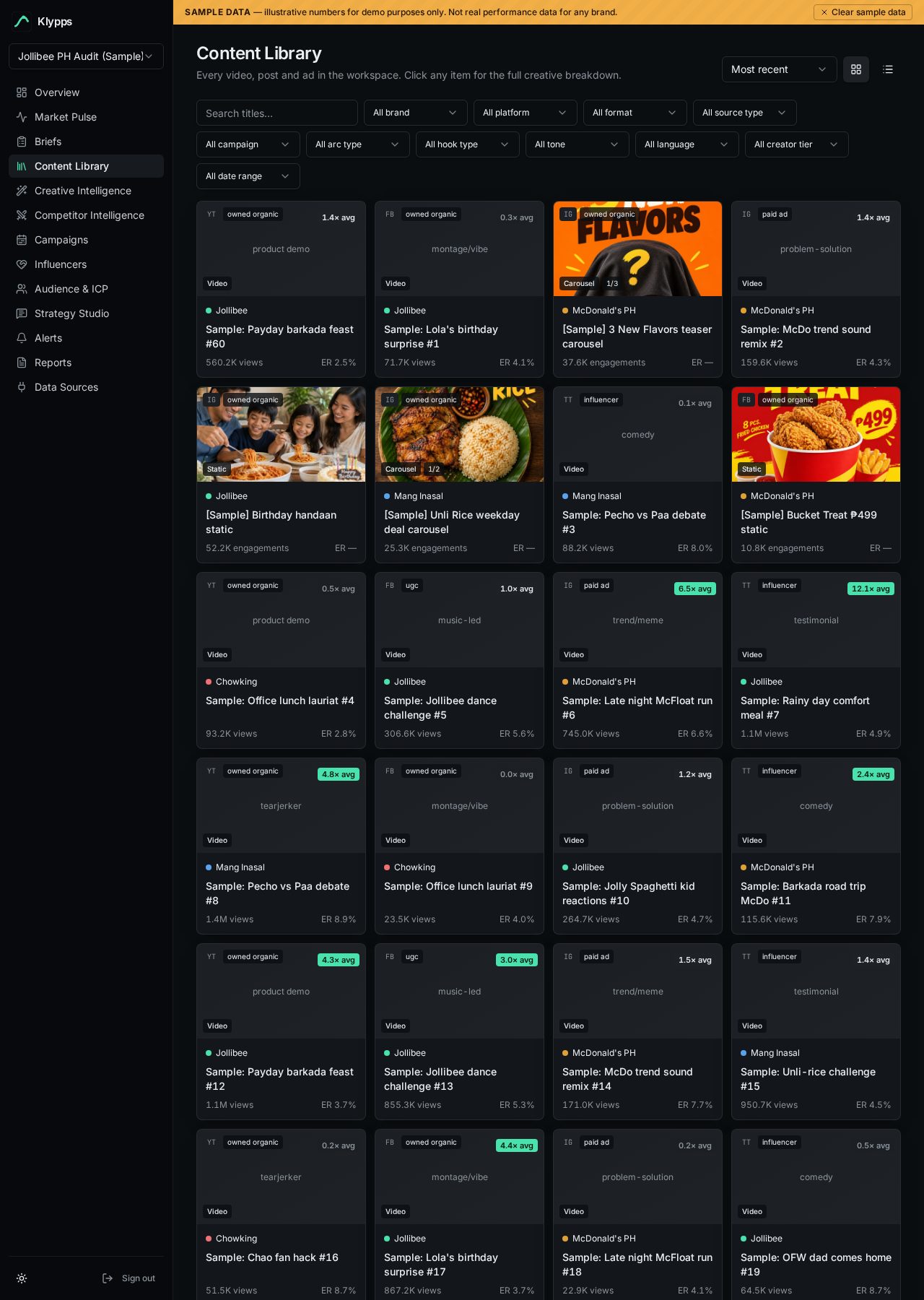The height and width of the screenshot is (1300, 924).
Task: Open Data Sources from the sidebar
Action: pos(86,387)
